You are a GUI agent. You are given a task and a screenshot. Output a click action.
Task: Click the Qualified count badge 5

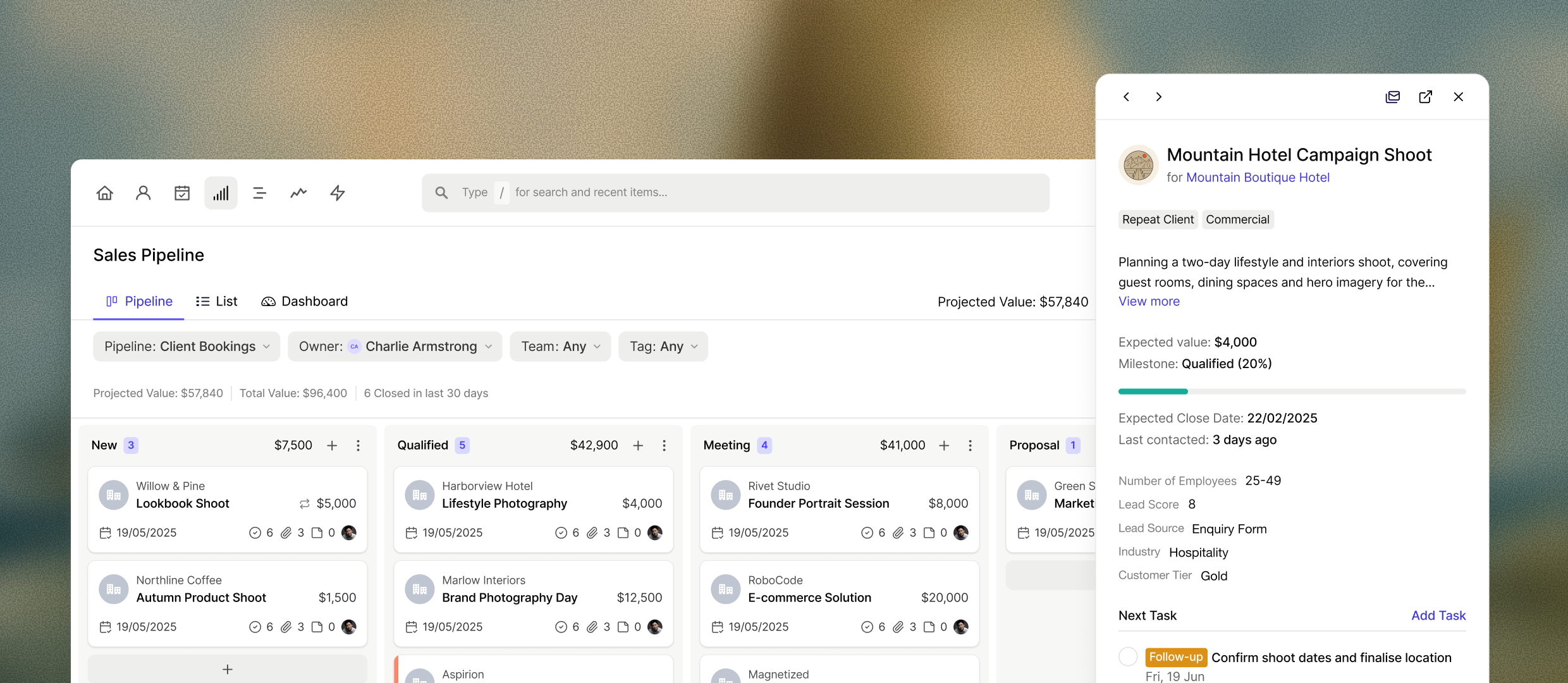[x=462, y=445]
